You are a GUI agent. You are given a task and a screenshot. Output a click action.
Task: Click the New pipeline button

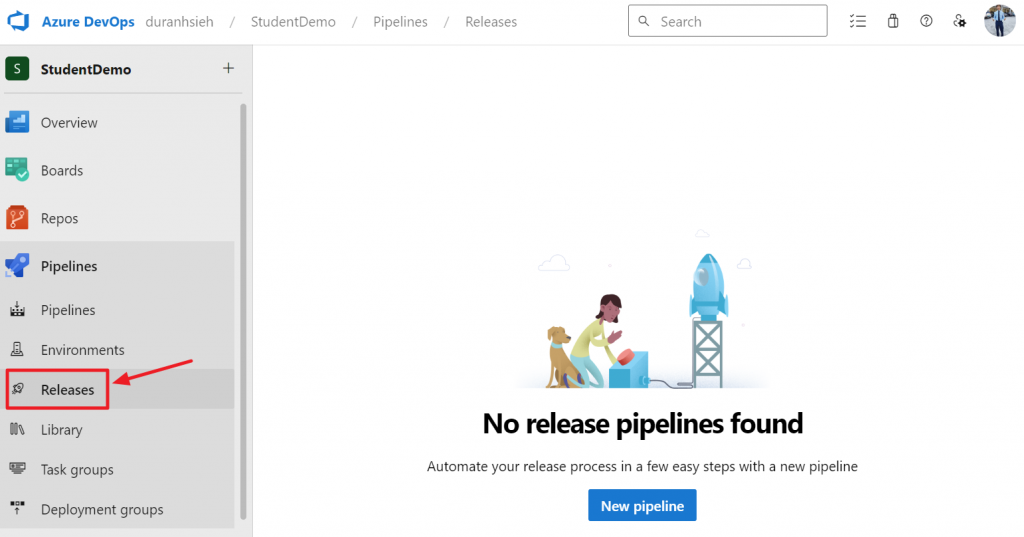[642, 506]
